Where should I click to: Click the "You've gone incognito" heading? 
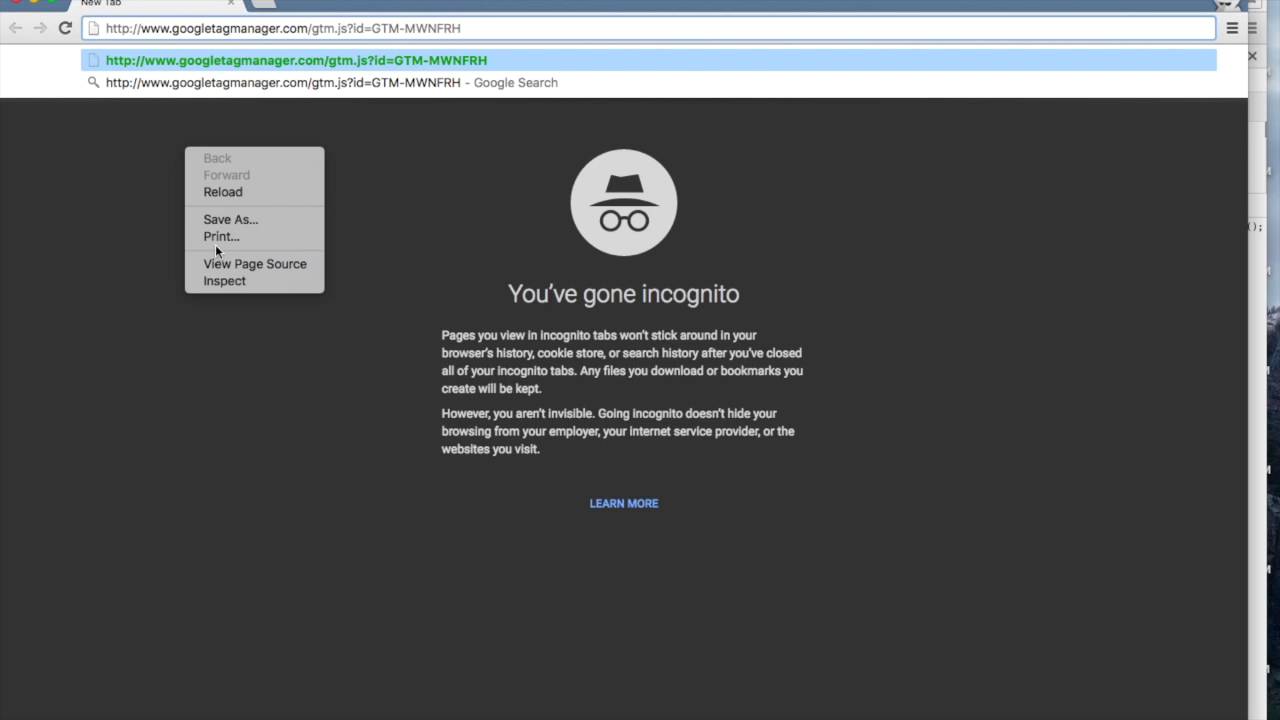coord(624,293)
